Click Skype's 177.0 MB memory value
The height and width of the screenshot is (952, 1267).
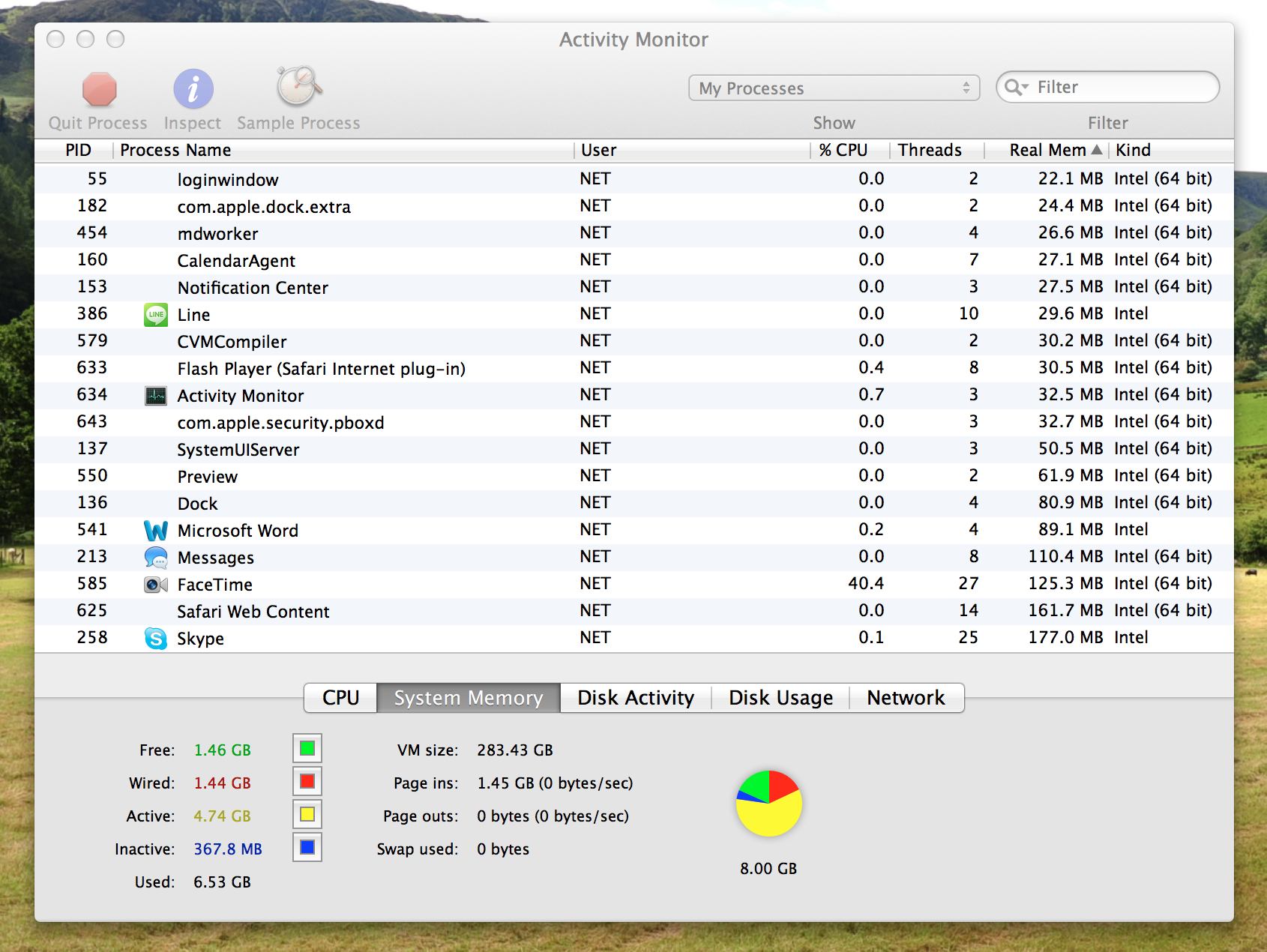(1065, 637)
